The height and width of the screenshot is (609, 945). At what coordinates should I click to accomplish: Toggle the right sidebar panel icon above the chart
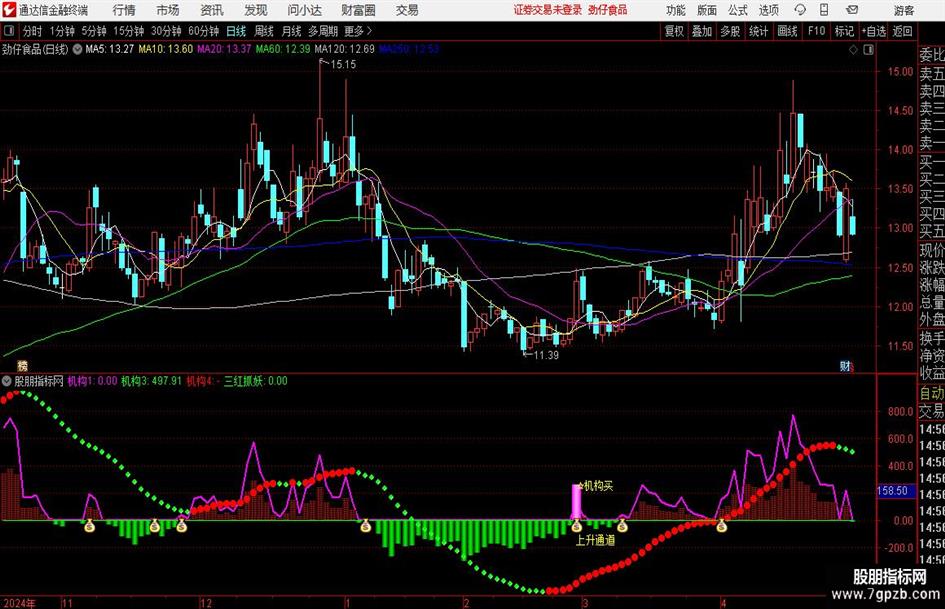click(x=868, y=50)
